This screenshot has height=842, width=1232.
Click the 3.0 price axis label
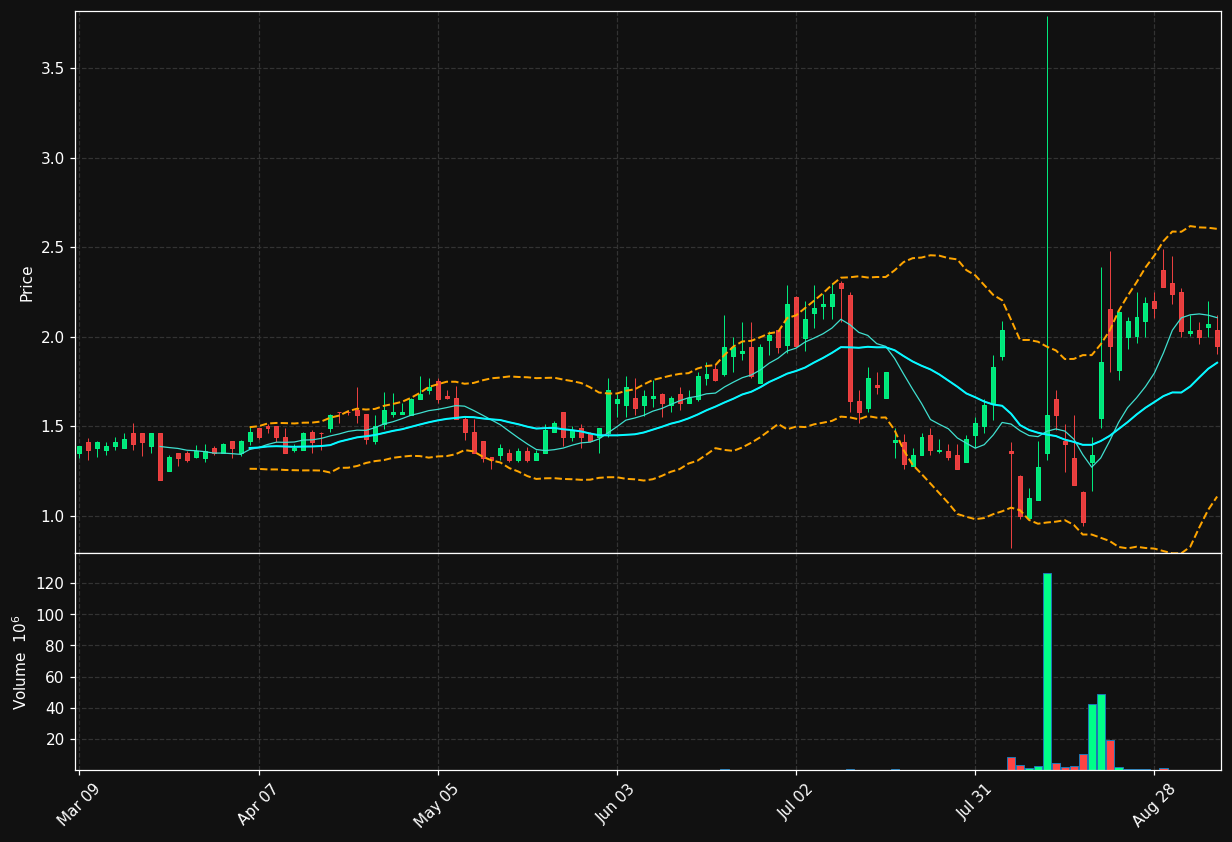click(52, 158)
